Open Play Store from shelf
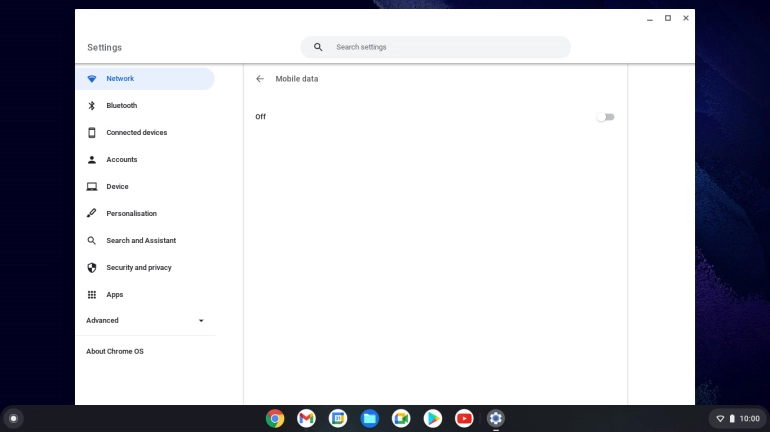Screen dimensions: 770x432 point(432,419)
